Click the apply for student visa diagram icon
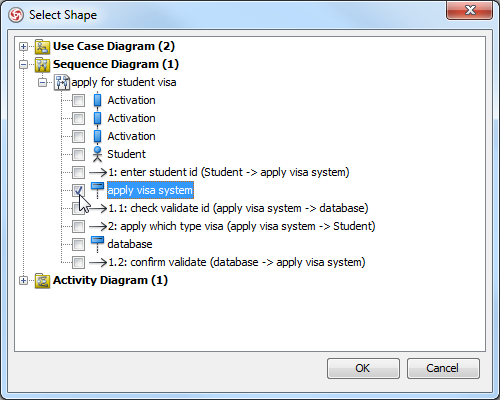 (62, 82)
